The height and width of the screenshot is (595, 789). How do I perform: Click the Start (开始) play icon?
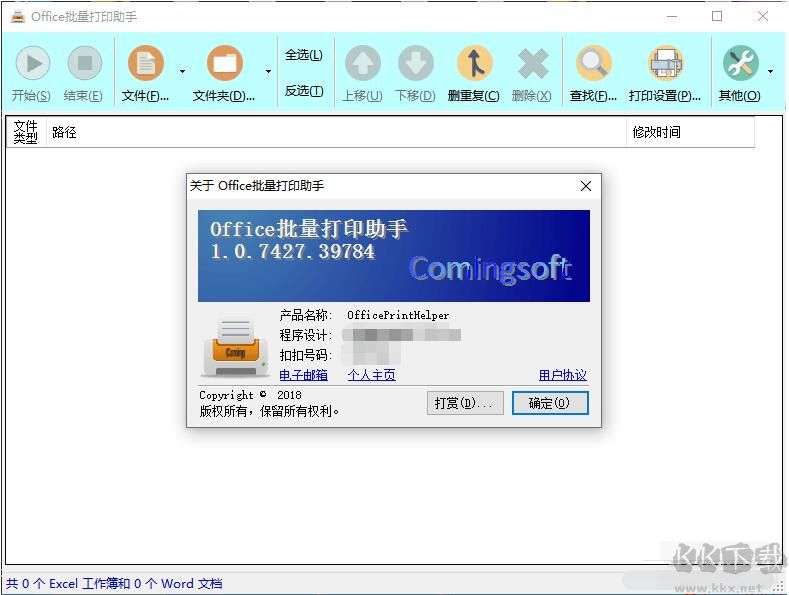pos(33,63)
